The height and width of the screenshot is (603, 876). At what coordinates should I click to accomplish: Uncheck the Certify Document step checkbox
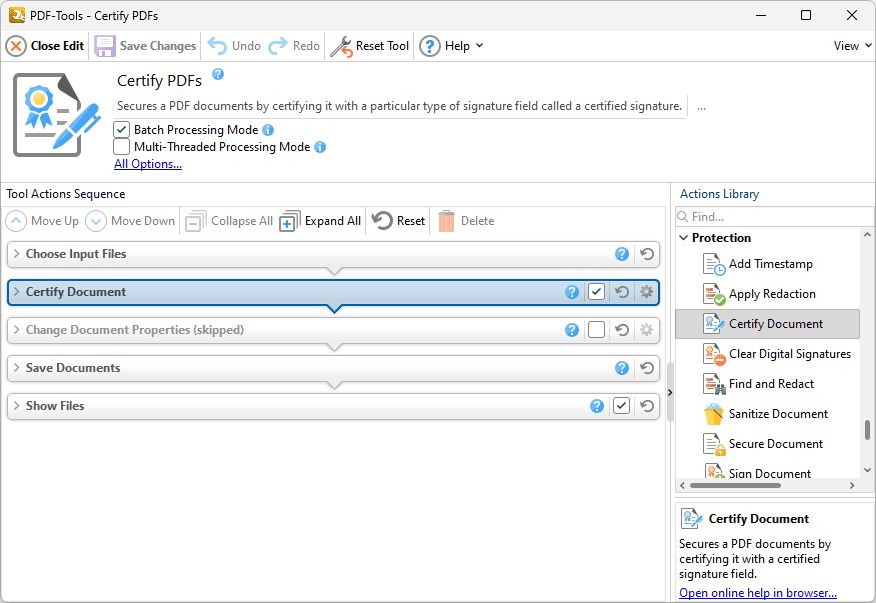pyautogui.click(x=597, y=292)
